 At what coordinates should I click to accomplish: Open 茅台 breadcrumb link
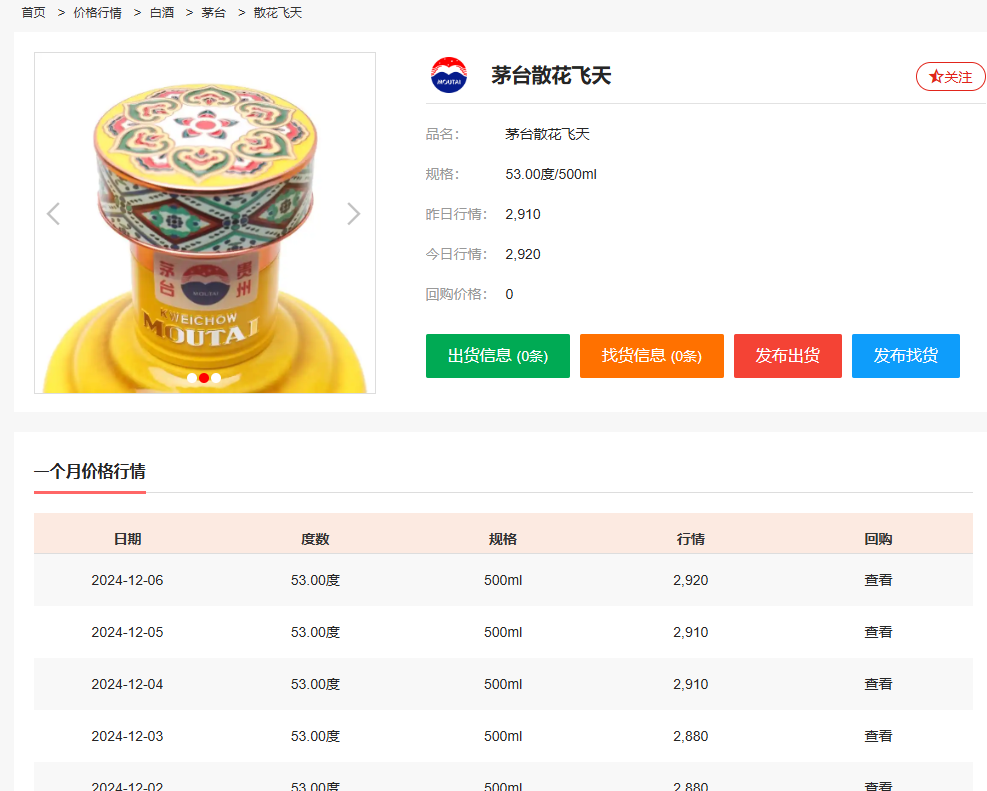(x=213, y=13)
